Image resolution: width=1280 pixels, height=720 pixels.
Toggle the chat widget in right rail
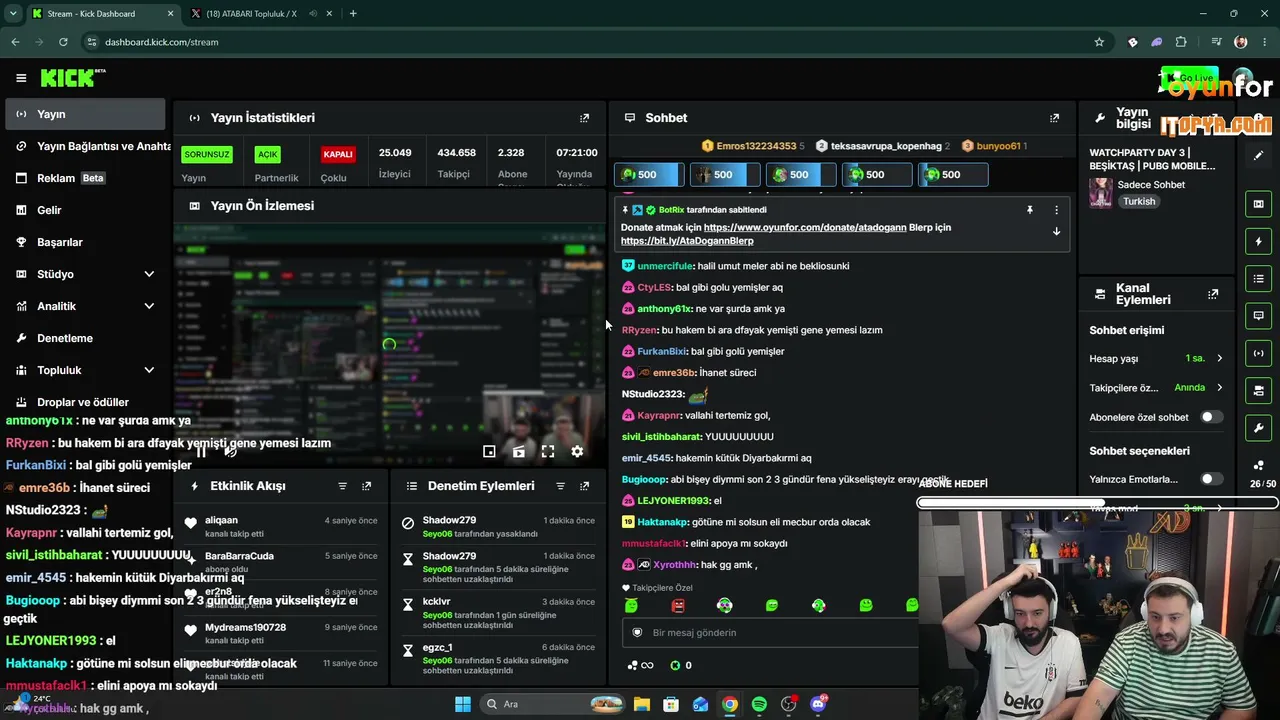(x=1258, y=315)
